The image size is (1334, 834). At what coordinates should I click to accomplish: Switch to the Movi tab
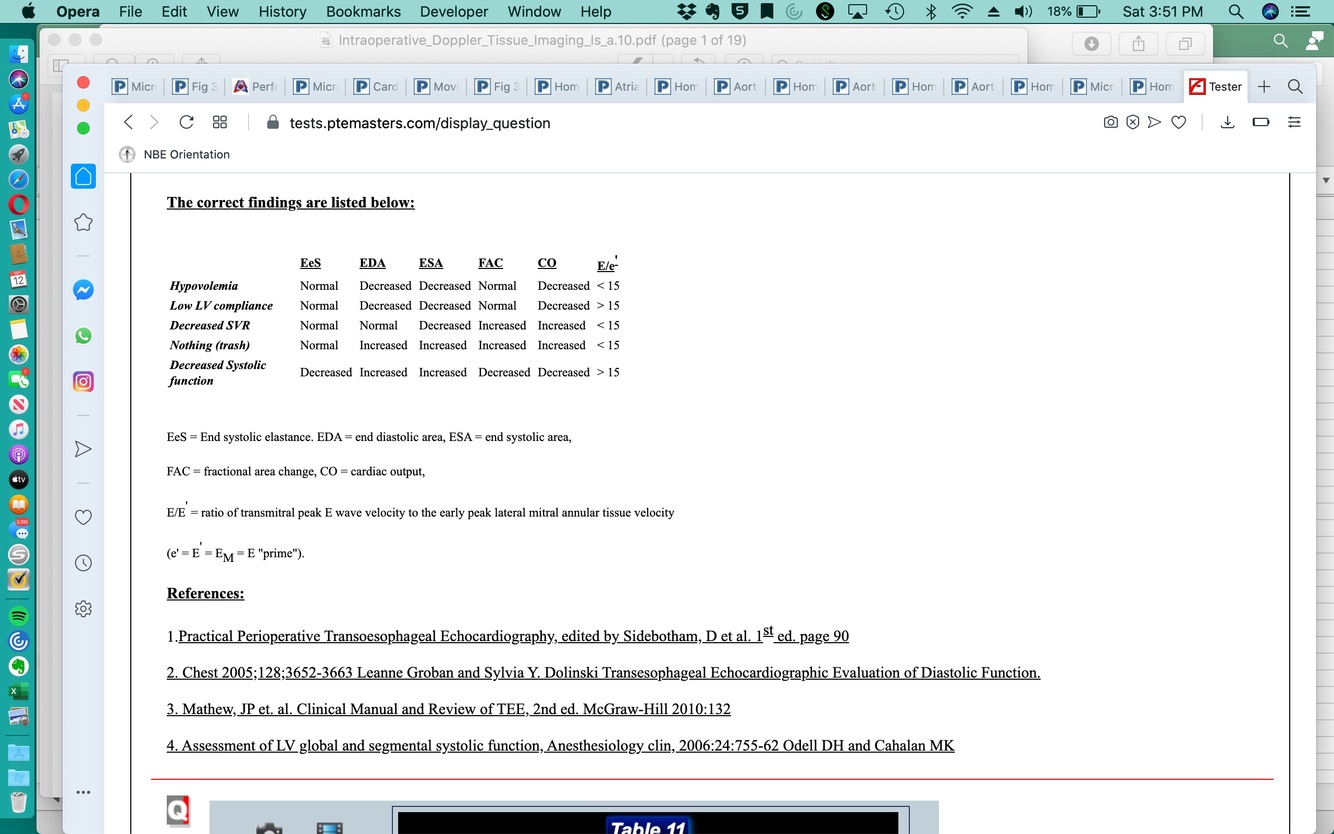(436, 86)
